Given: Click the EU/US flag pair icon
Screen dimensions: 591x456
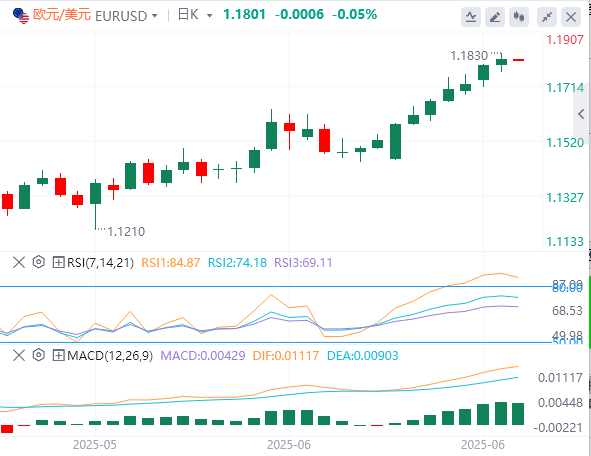Looking at the screenshot, I should [x=21, y=16].
